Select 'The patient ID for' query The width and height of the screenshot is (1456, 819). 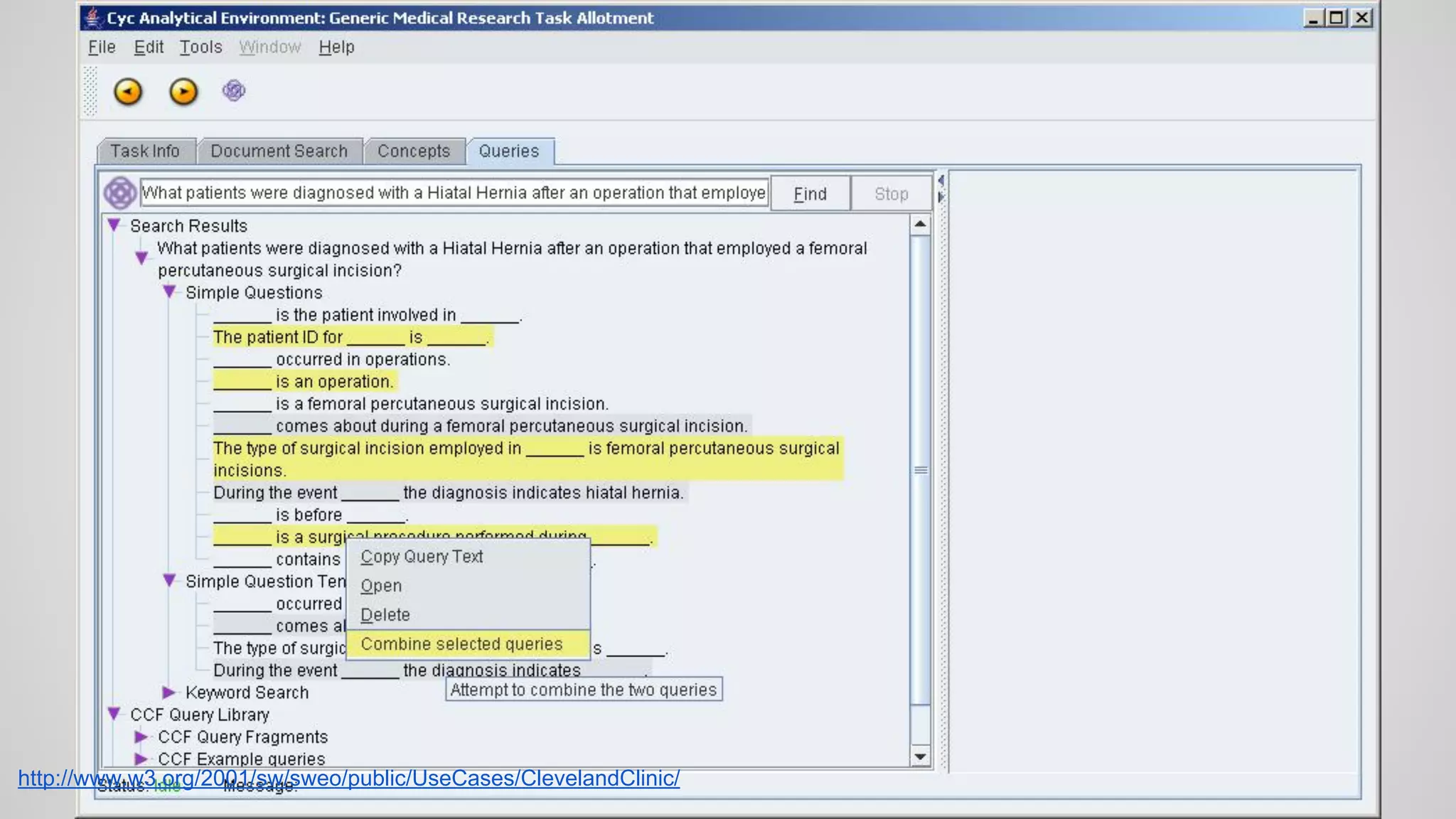pyautogui.click(x=352, y=337)
